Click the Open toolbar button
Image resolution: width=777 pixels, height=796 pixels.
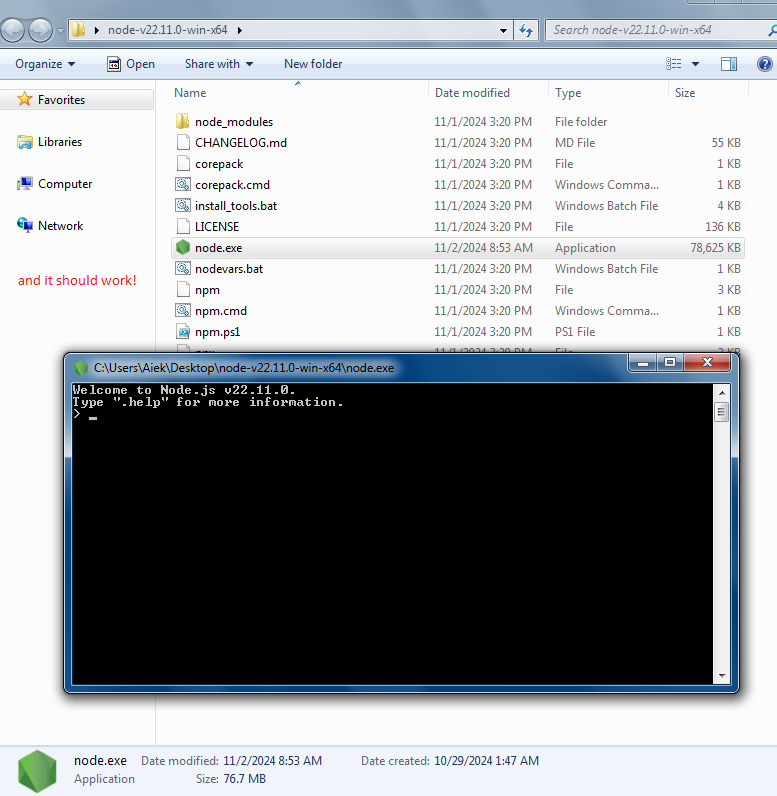(131, 64)
